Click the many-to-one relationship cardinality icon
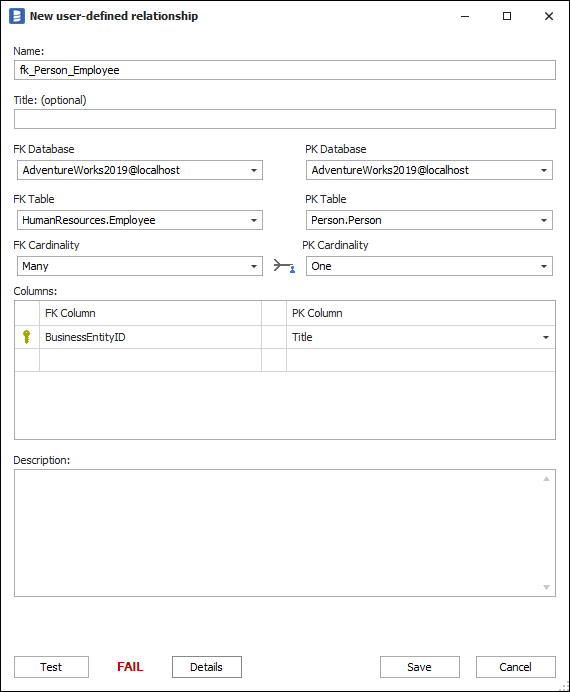570x692 pixels. click(x=284, y=266)
